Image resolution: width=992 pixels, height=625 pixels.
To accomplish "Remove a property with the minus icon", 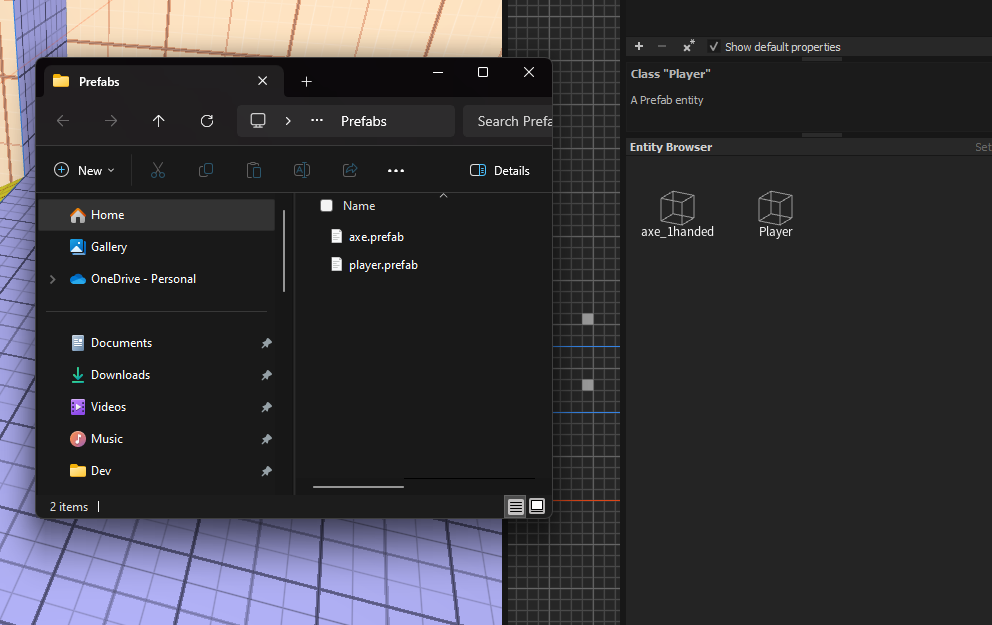I will [662, 46].
